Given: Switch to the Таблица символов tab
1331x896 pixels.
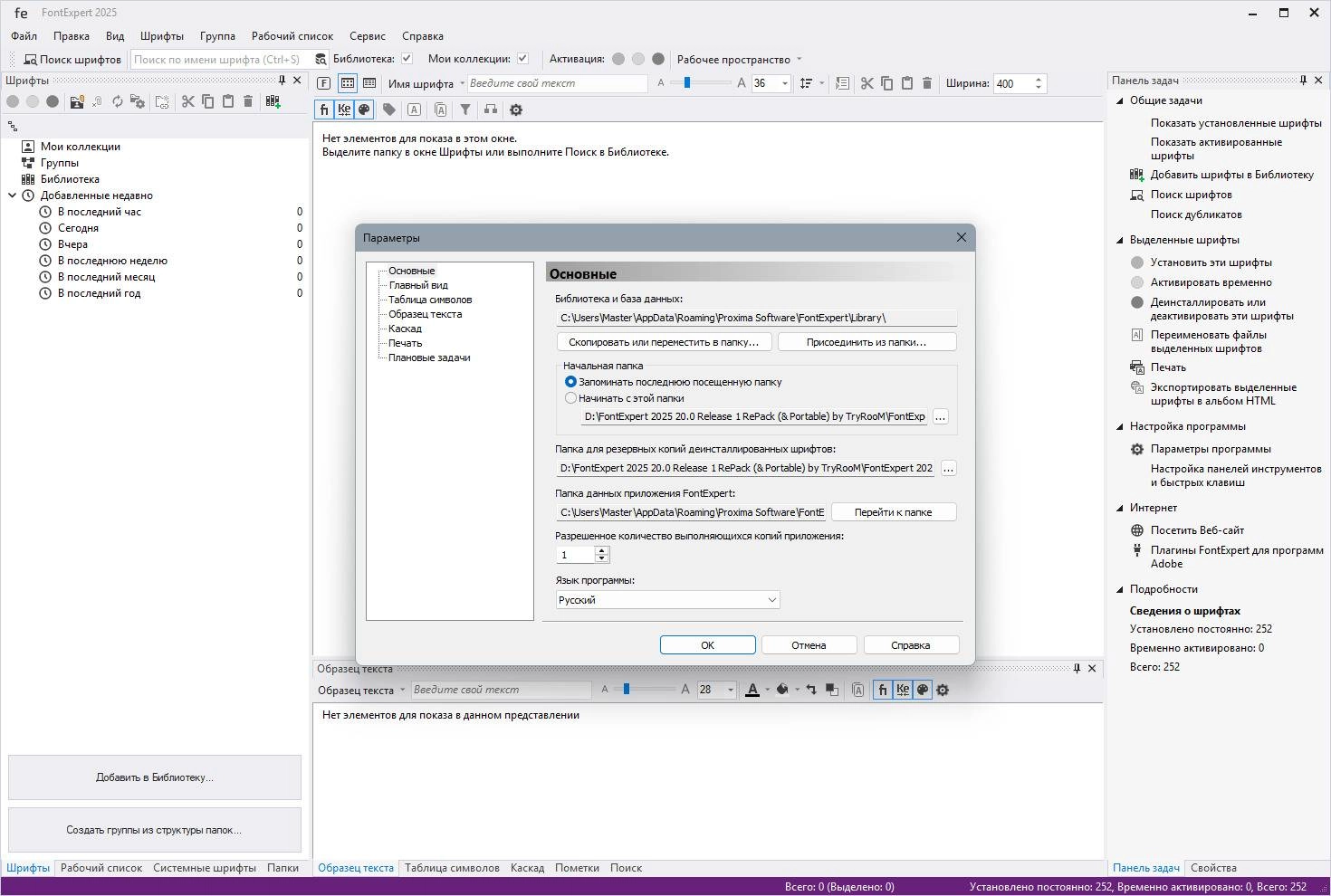Looking at the screenshot, I should [x=452, y=868].
